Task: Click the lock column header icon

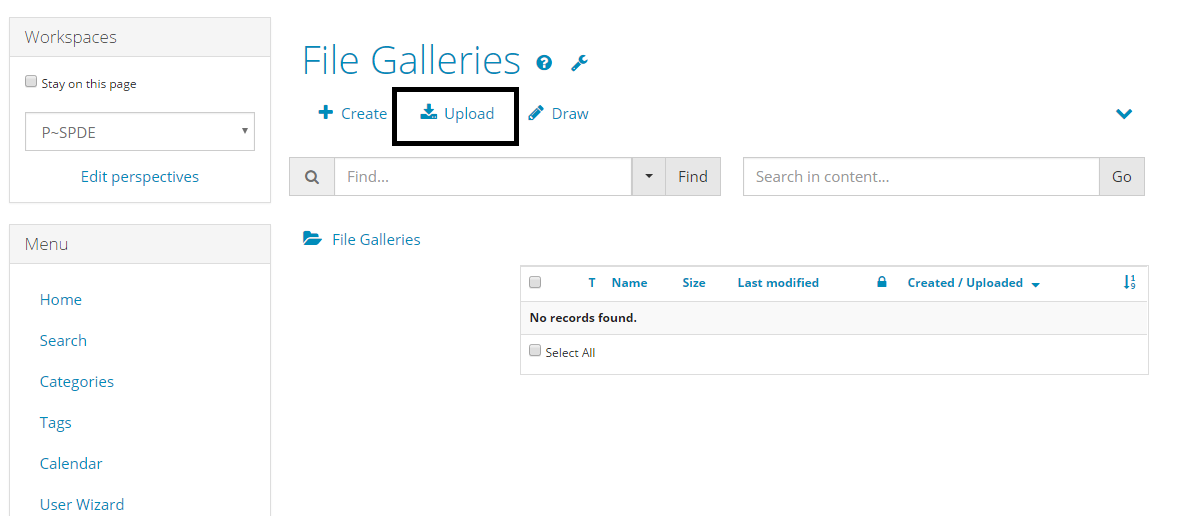Action: click(881, 283)
